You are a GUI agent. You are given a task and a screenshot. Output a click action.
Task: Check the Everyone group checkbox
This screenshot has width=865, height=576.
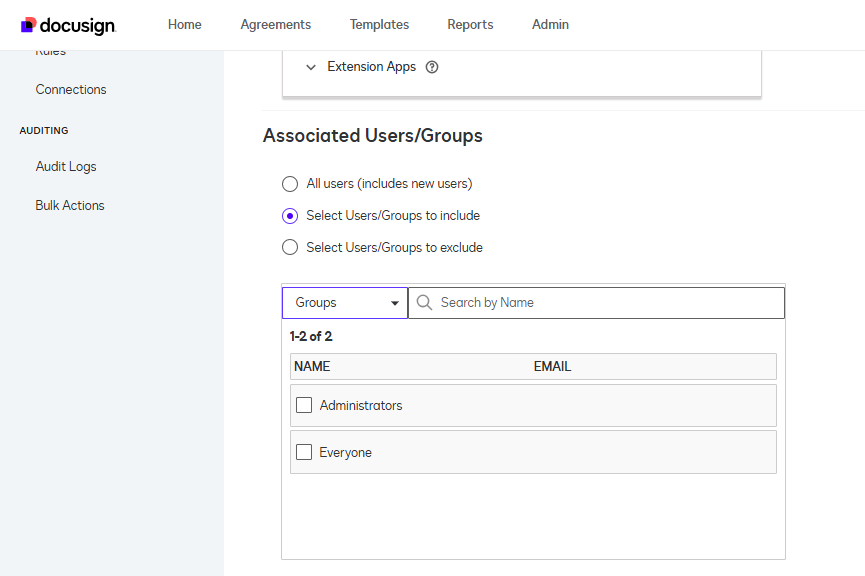[304, 452]
